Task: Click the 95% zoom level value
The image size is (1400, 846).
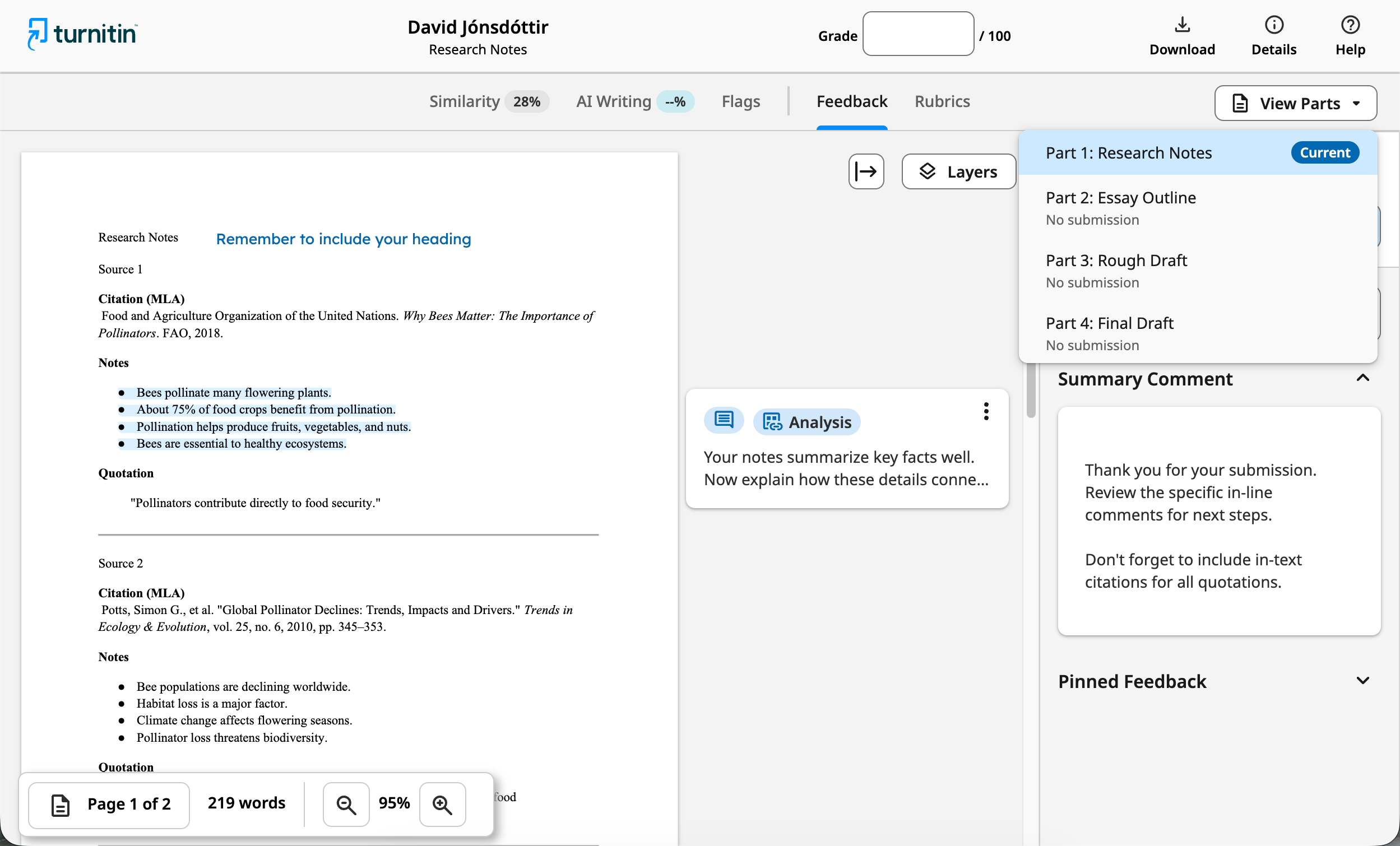Action: [x=394, y=803]
